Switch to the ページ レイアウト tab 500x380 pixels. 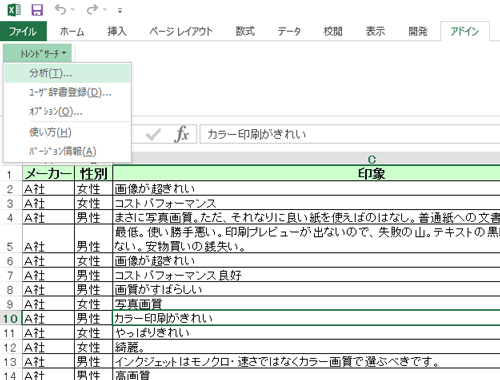coord(181,31)
